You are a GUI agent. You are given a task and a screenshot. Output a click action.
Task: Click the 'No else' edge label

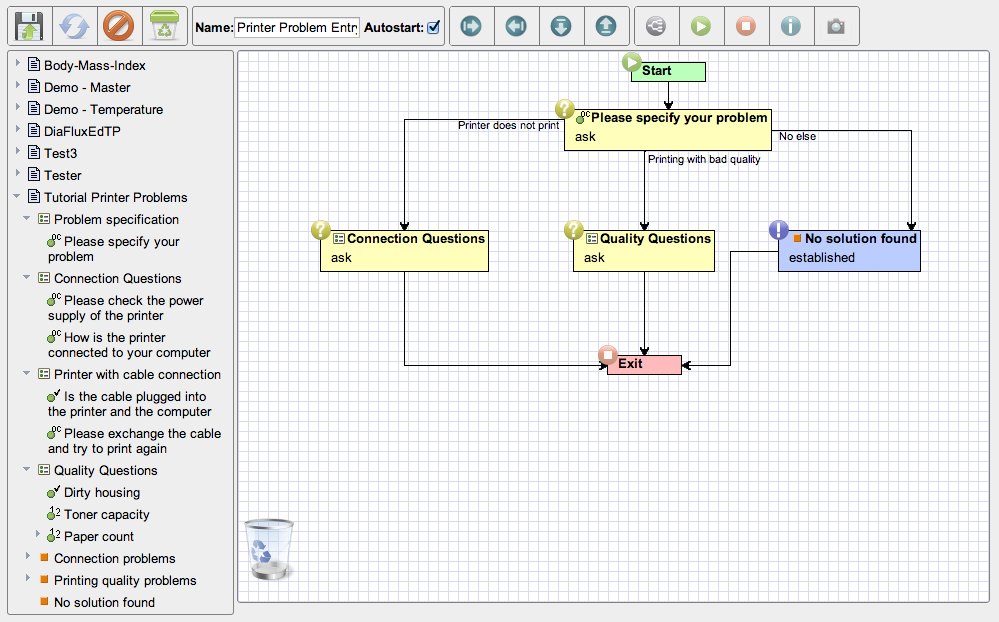(798, 136)
